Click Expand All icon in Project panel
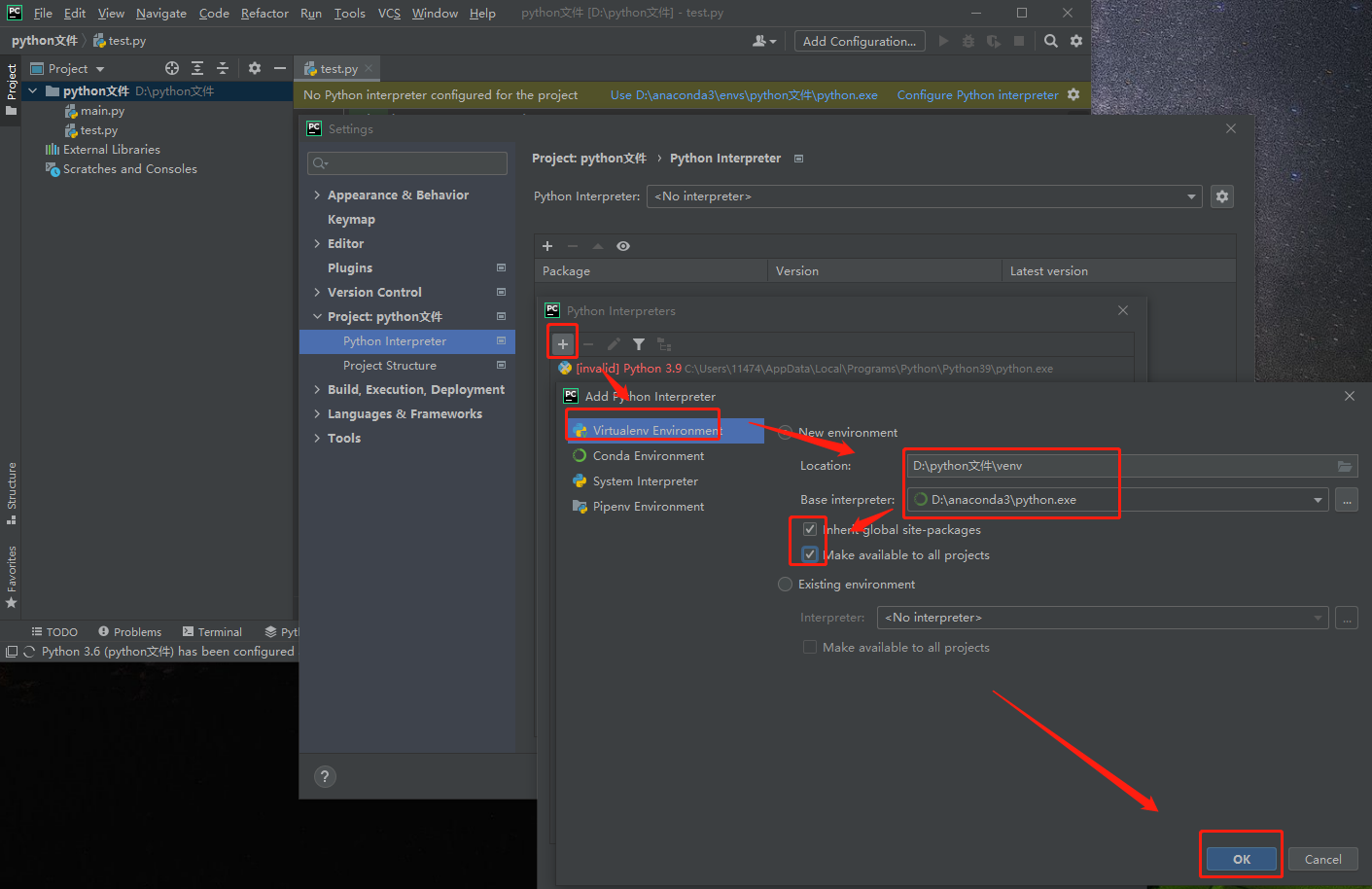1372x889 pixels. click(x=197, y=68)
